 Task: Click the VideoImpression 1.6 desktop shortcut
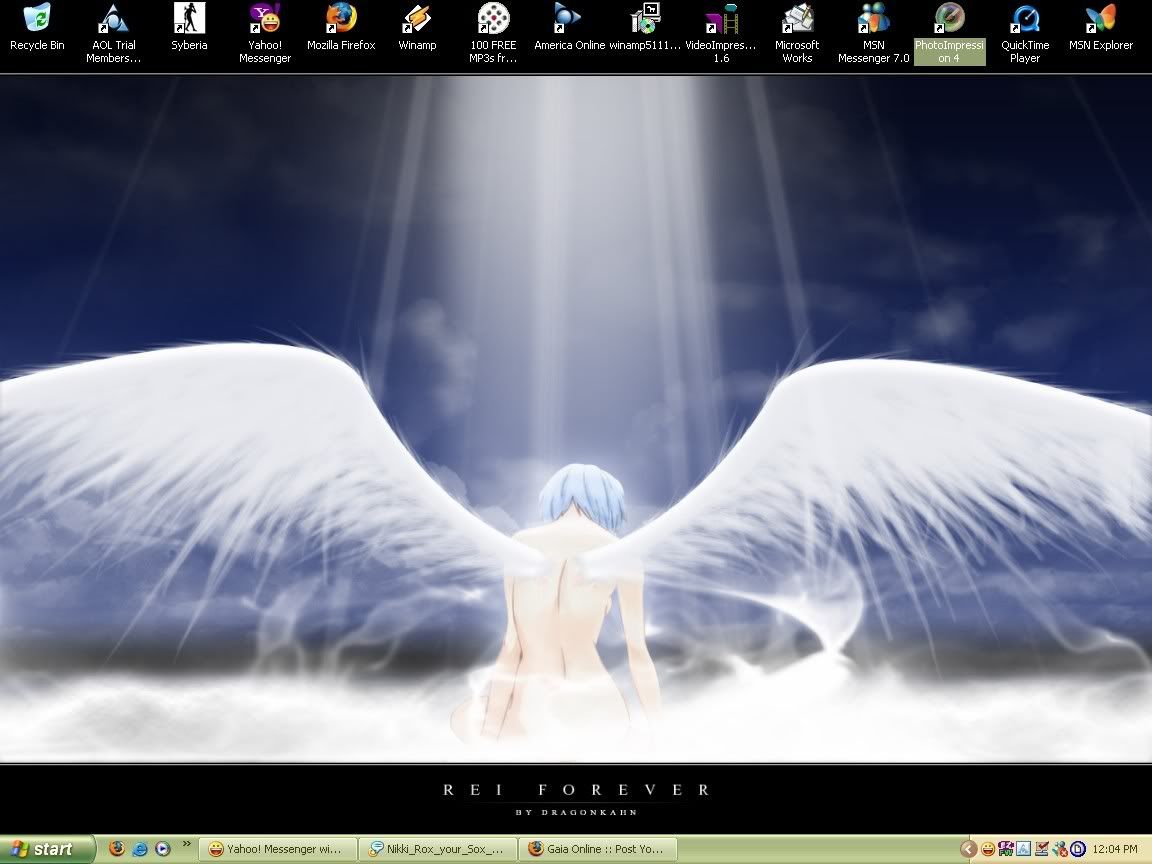click(721, 34)
